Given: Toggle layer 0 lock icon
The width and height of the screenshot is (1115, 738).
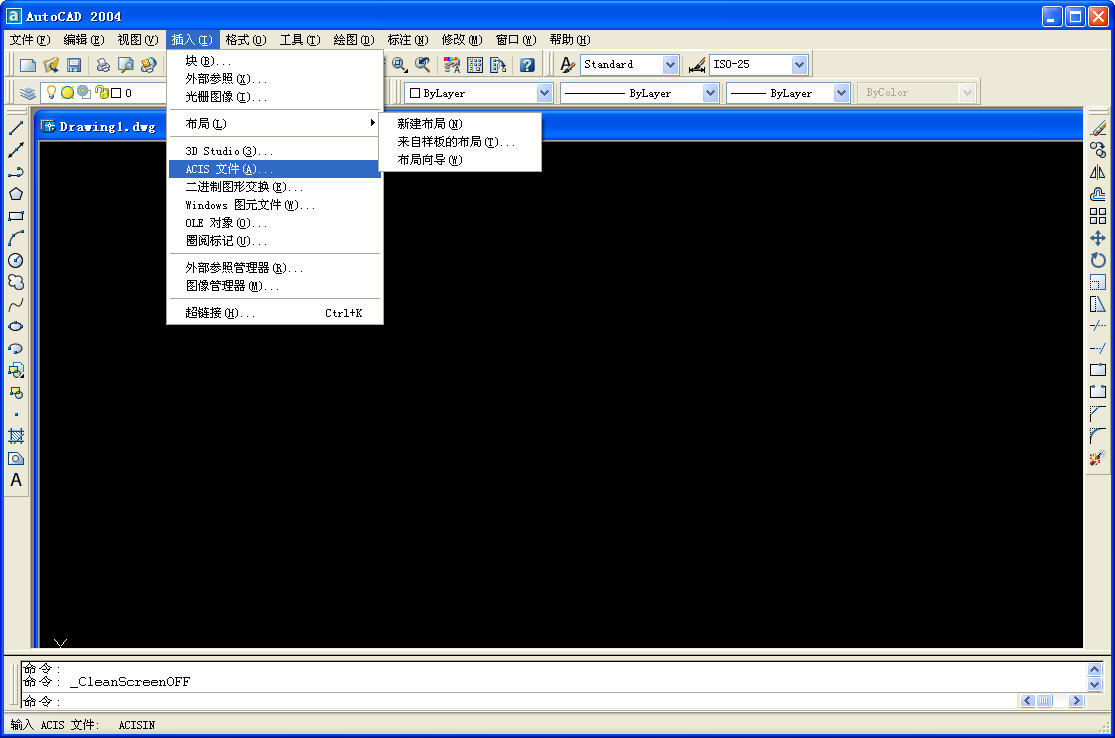Looking at the screenshot, I should (x=101, y=92).
